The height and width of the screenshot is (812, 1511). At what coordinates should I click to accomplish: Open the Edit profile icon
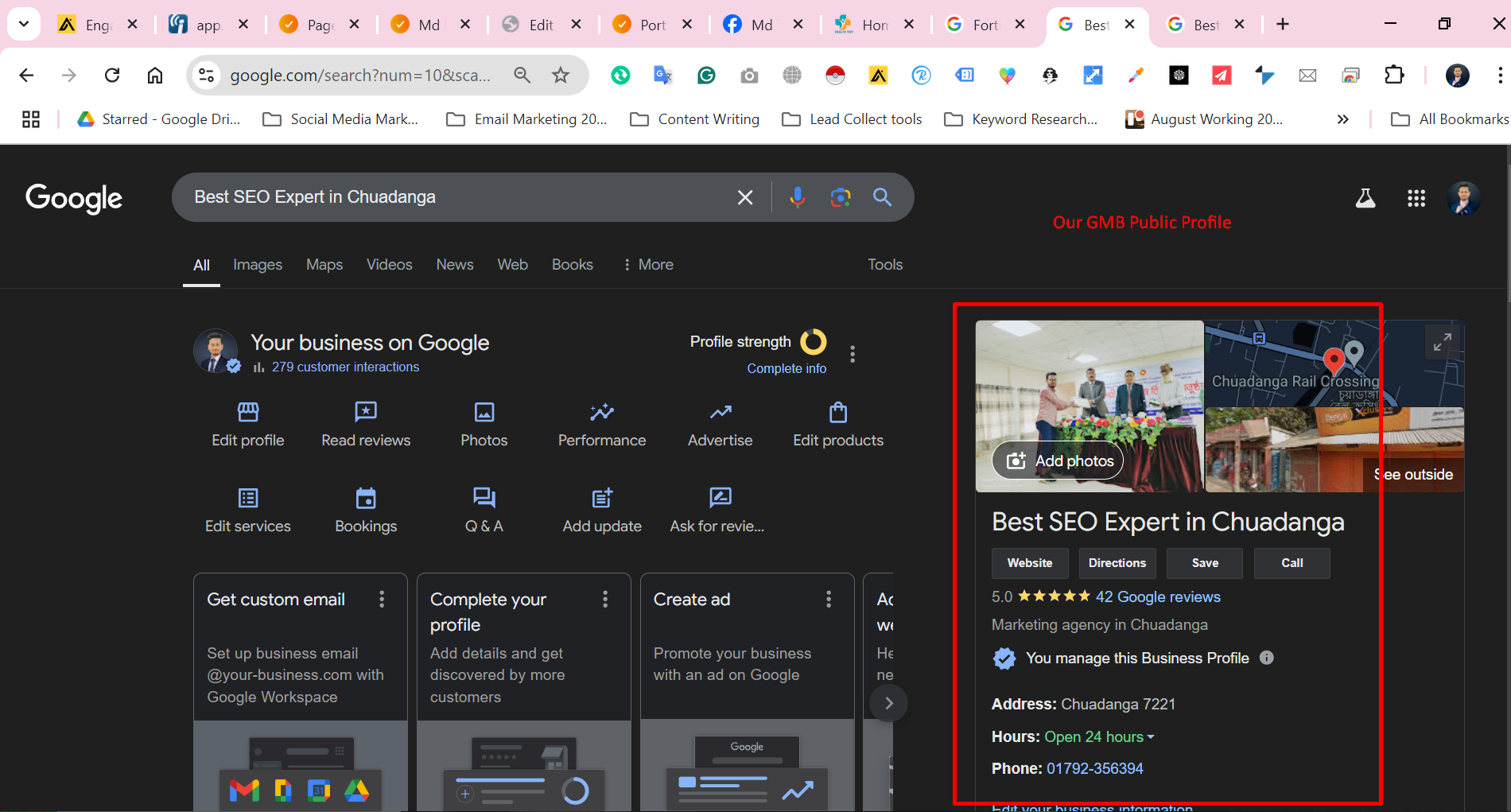(248, 412)
